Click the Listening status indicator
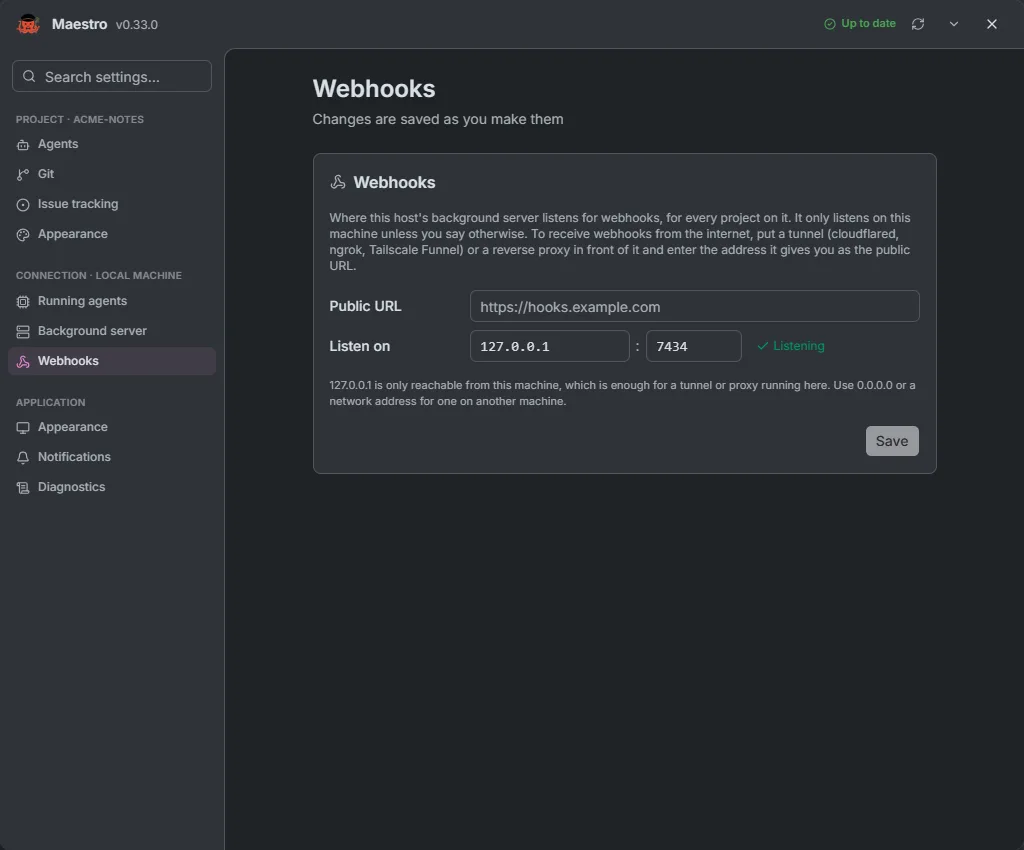This screenshot has height=850, width=1024. tap(790, 346)
